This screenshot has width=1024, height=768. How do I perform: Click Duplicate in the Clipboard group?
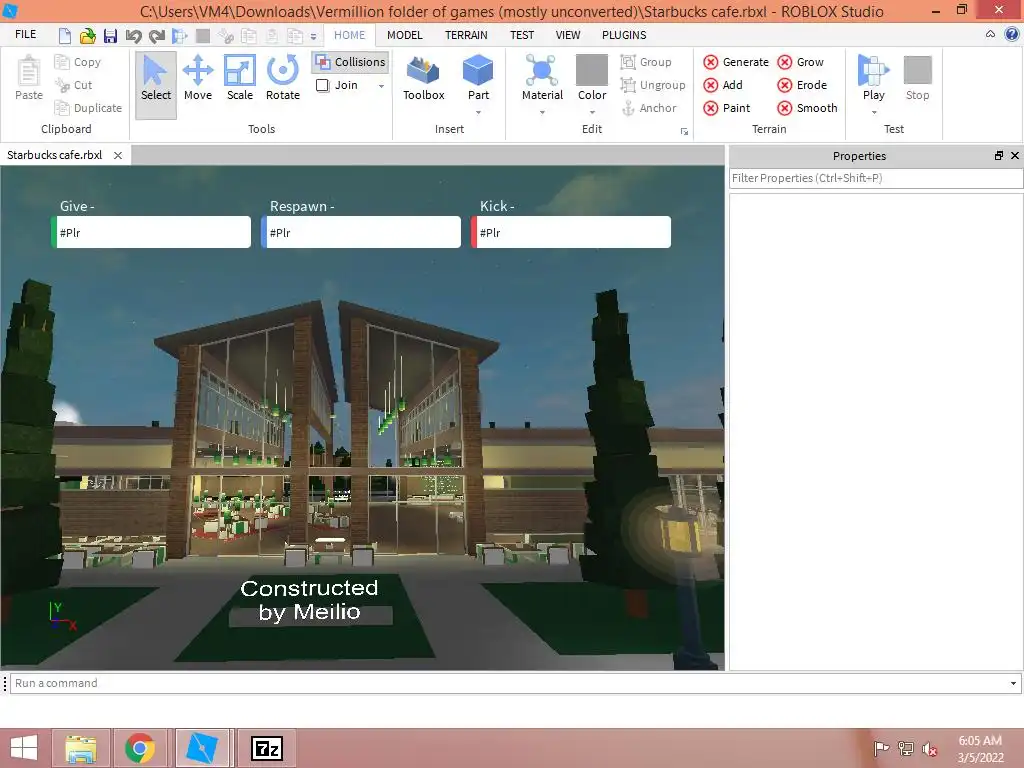tap(89, 108)
